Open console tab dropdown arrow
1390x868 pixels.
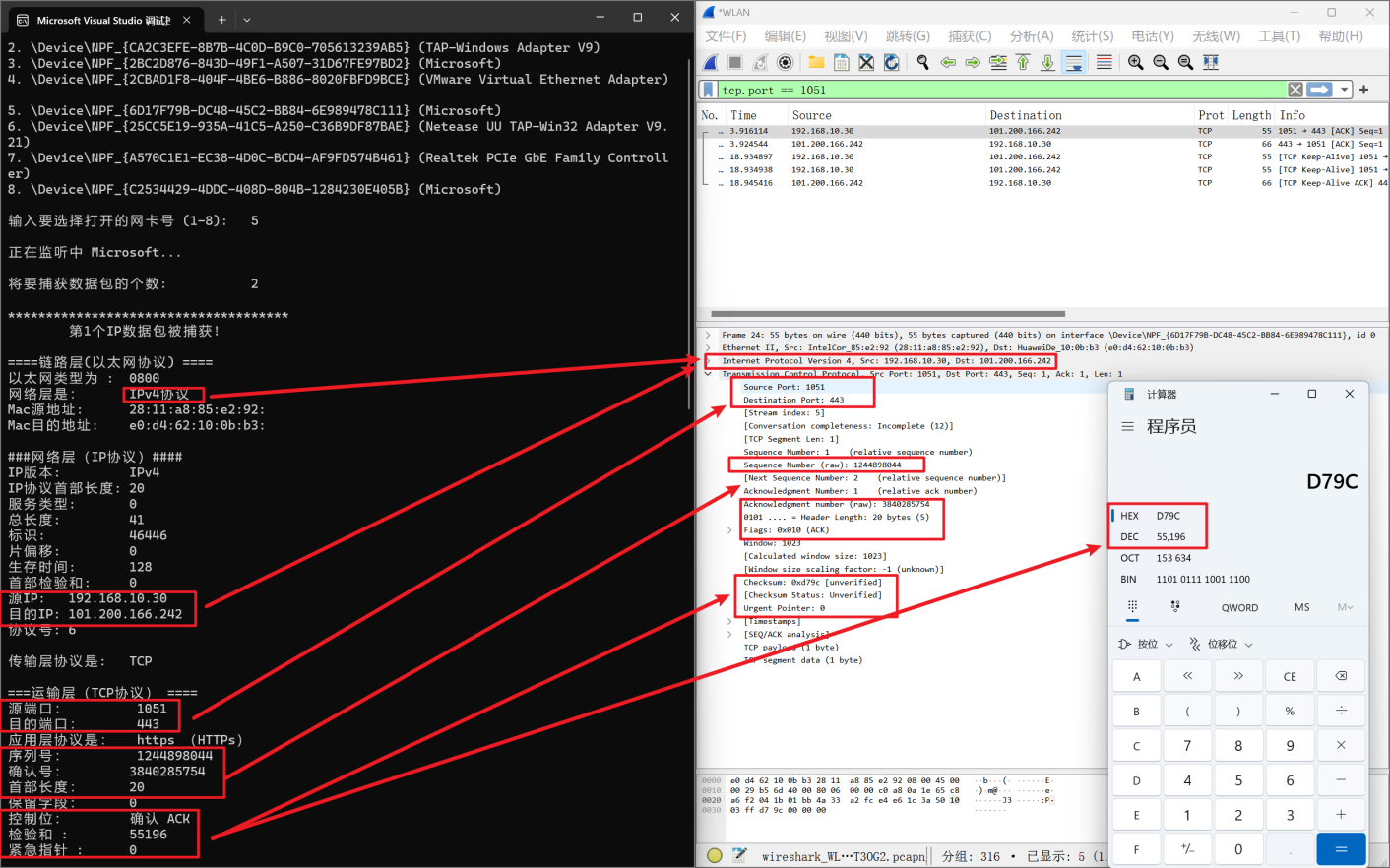(x=247, y=19)
